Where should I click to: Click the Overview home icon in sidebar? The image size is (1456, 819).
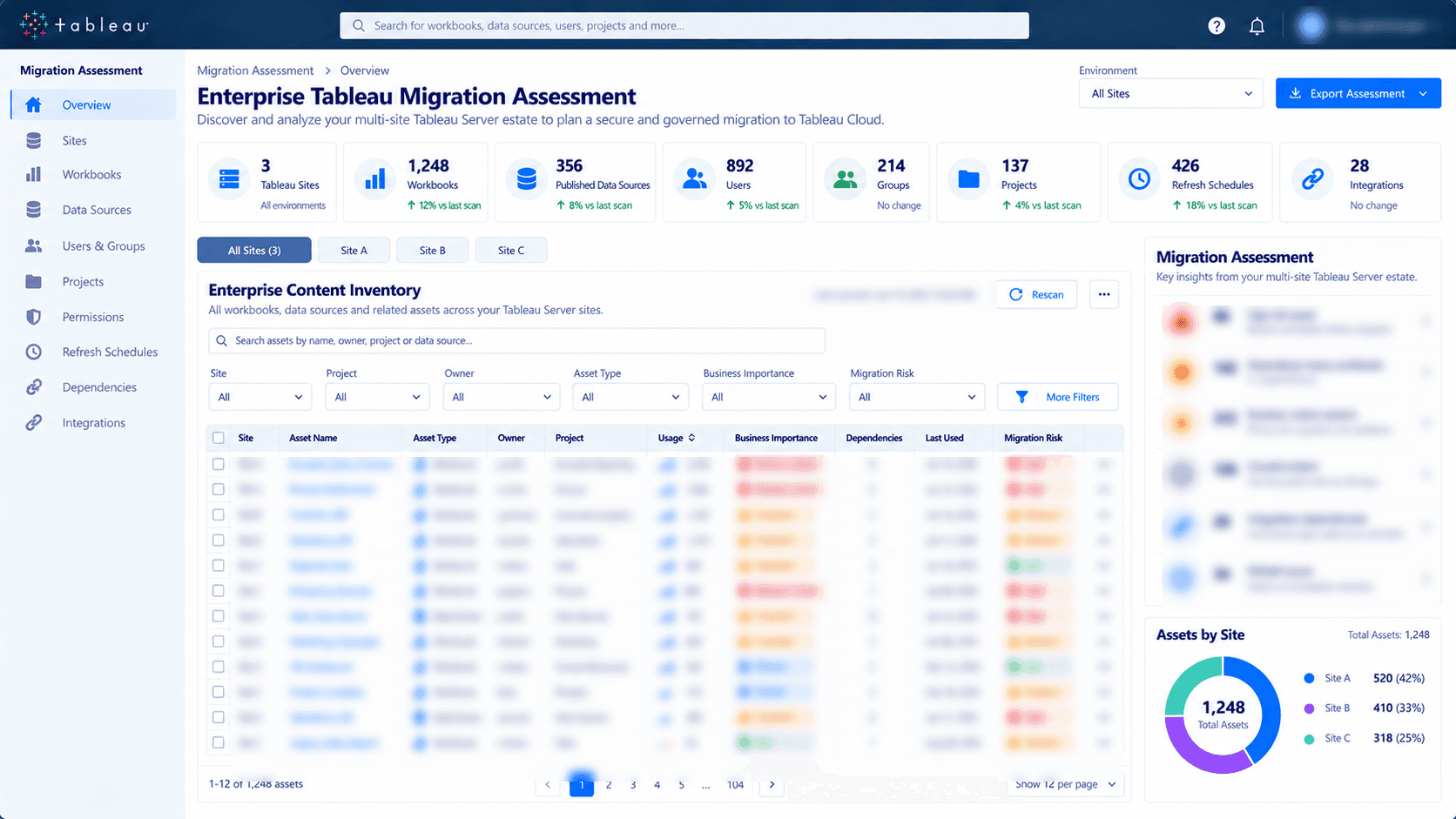click(x=33, y=104)
